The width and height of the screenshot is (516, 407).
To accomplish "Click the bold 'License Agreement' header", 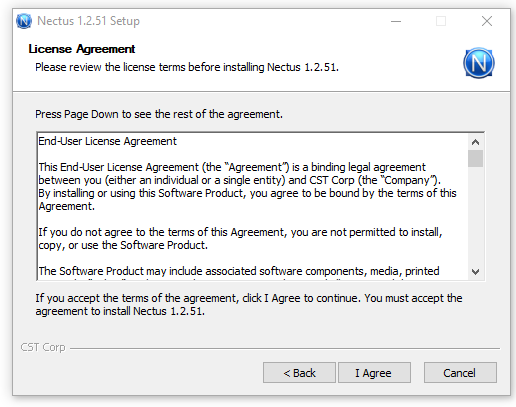I will click(x=82, y=49).
